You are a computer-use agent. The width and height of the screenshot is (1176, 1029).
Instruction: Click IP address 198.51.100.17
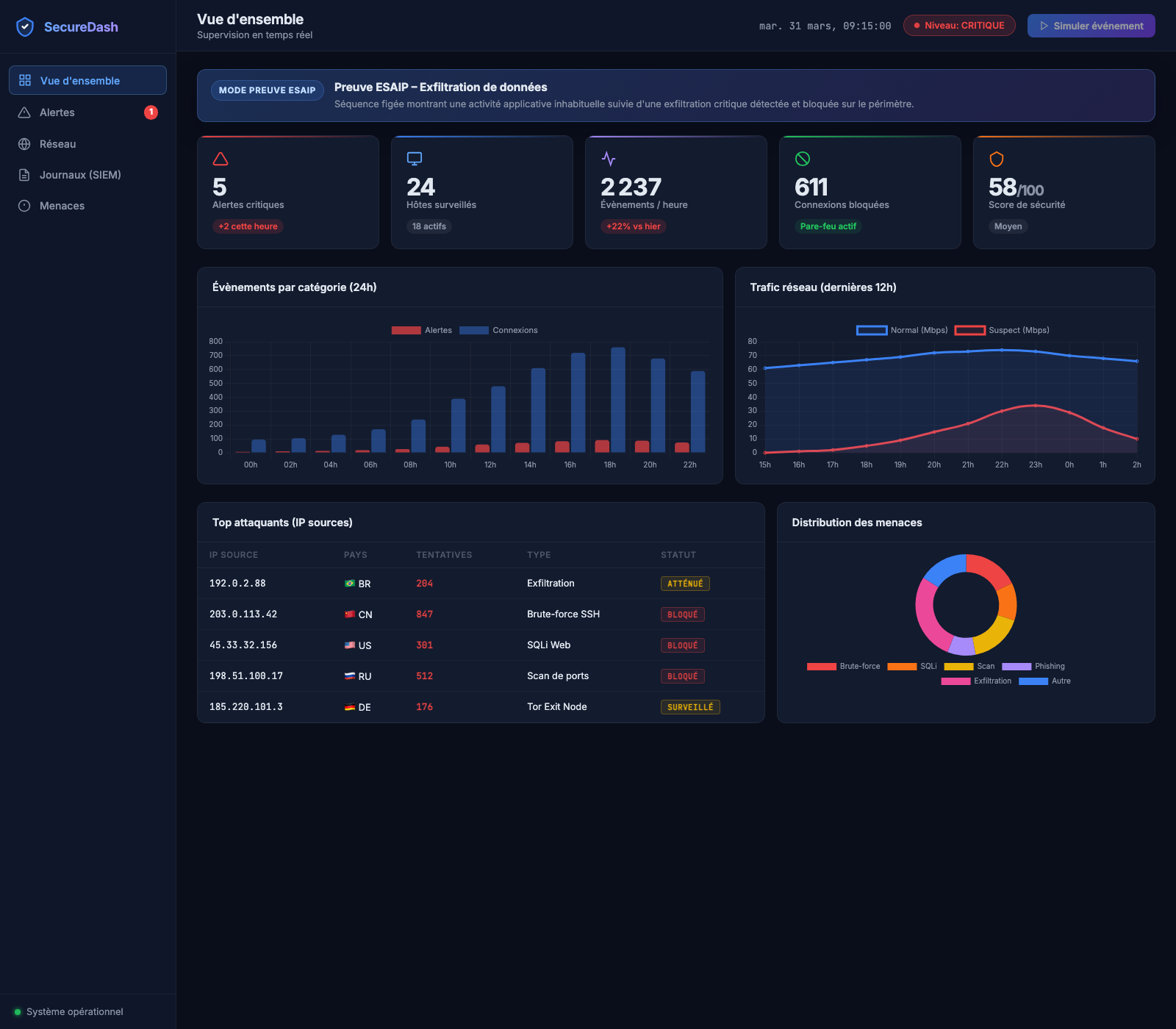[246, 676]
